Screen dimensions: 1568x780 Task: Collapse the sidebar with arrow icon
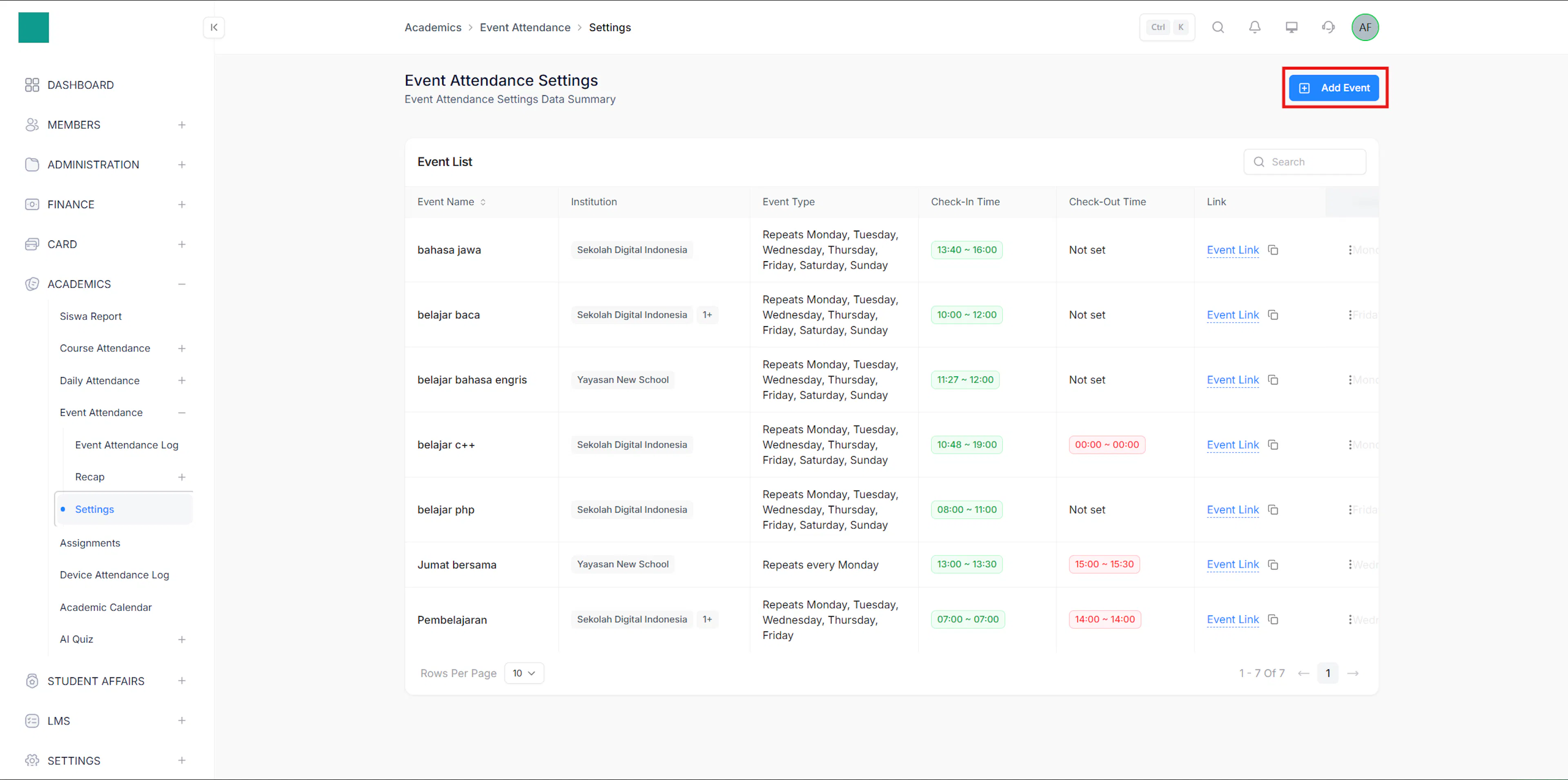[214, 27]
